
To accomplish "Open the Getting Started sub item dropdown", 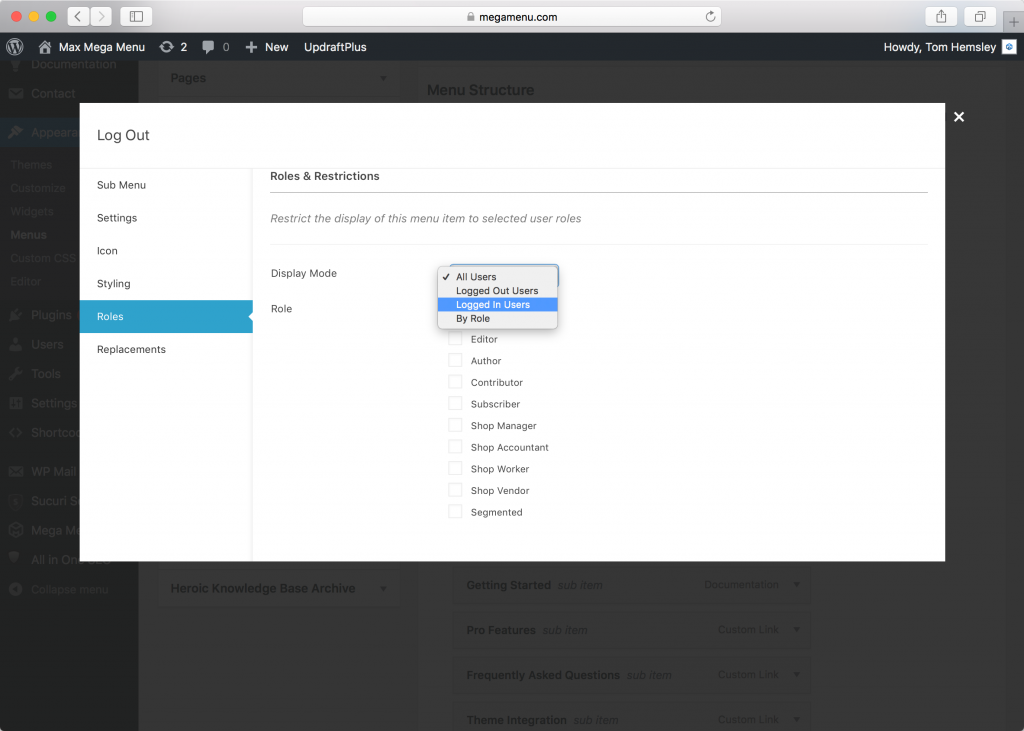I will (x=796, y=584).
